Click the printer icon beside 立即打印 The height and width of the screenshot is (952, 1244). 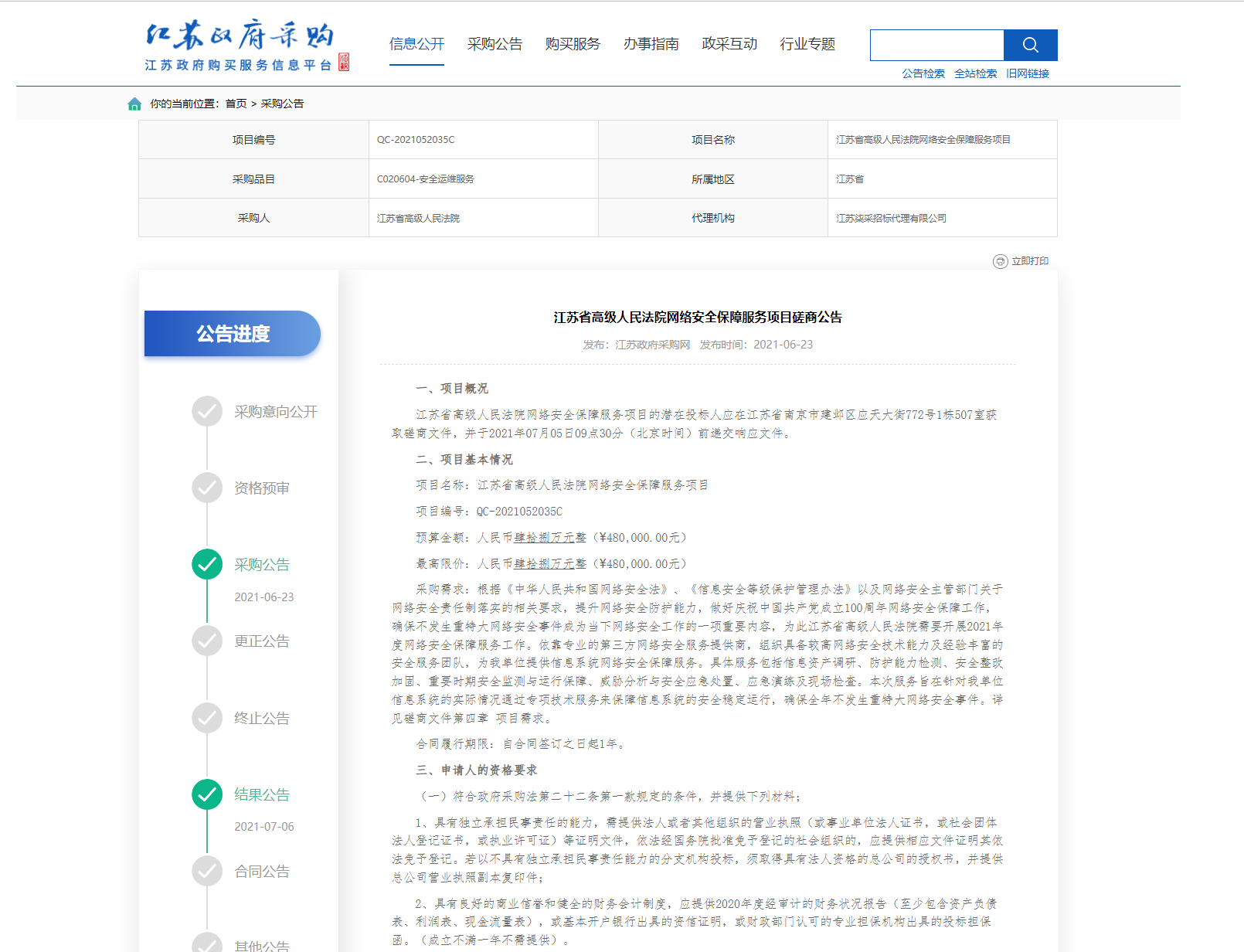tap(1000, 261)
